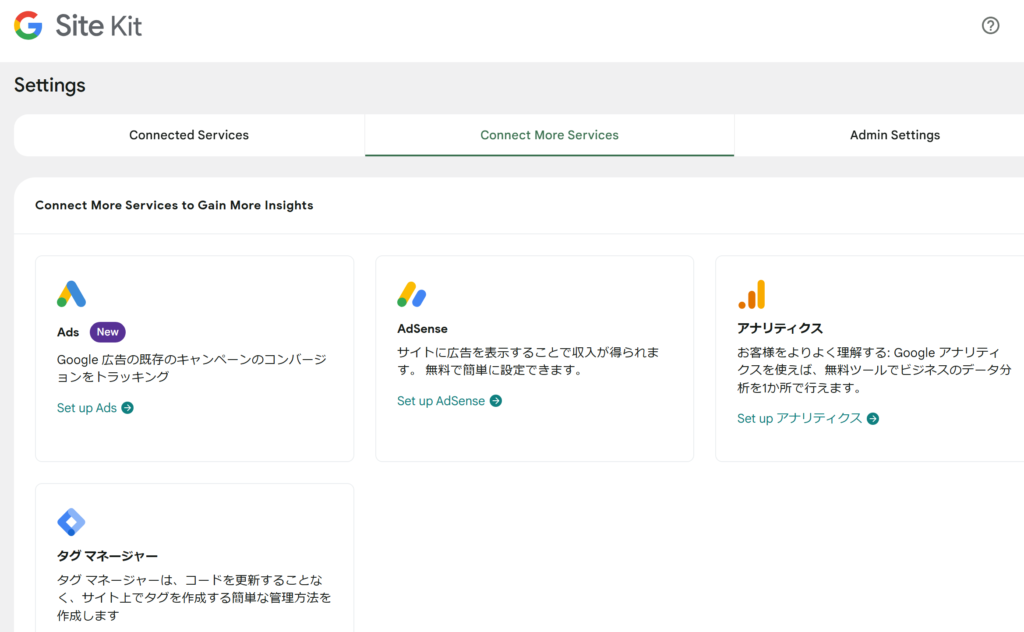Click the Ads description 'Google 広告の既存のキャンペーン…'

pyautogui.click(x=191, y=368)
